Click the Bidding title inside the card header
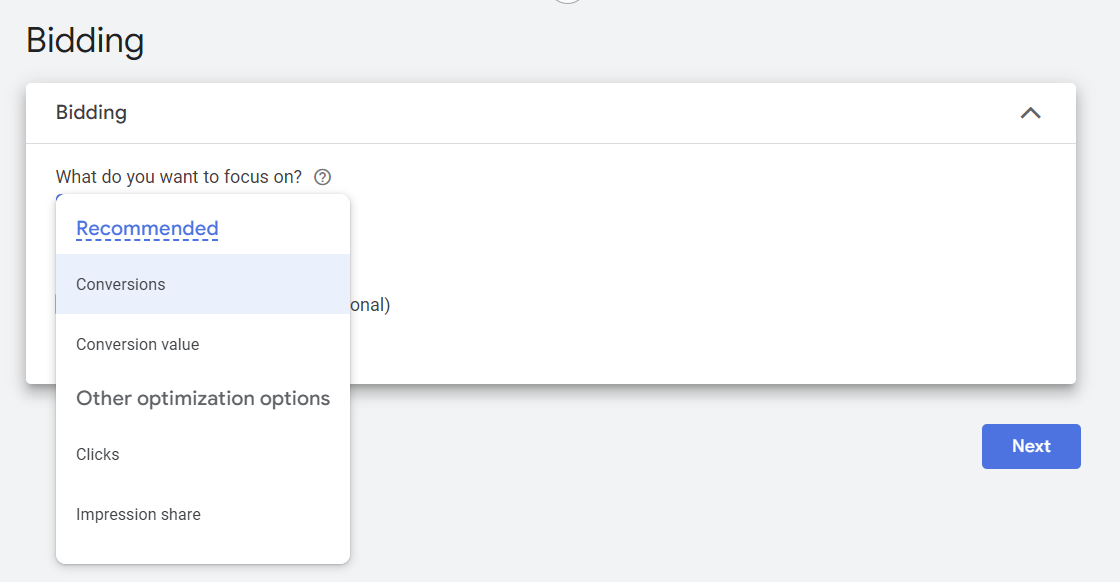Image resolution: width=1120 pixels, height=582 pixels. [91, 113]
